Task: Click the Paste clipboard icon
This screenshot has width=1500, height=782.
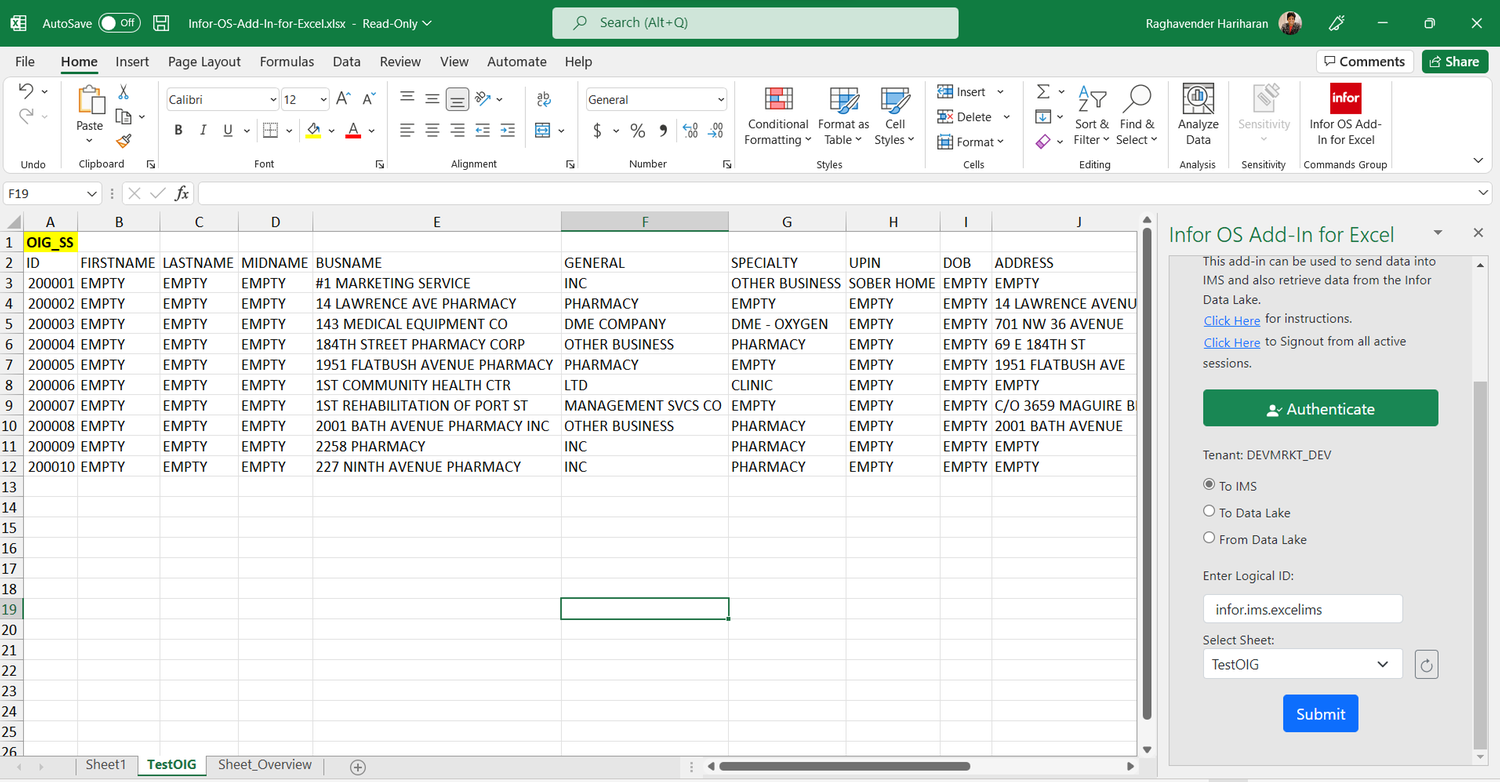Action: (90, 101)
